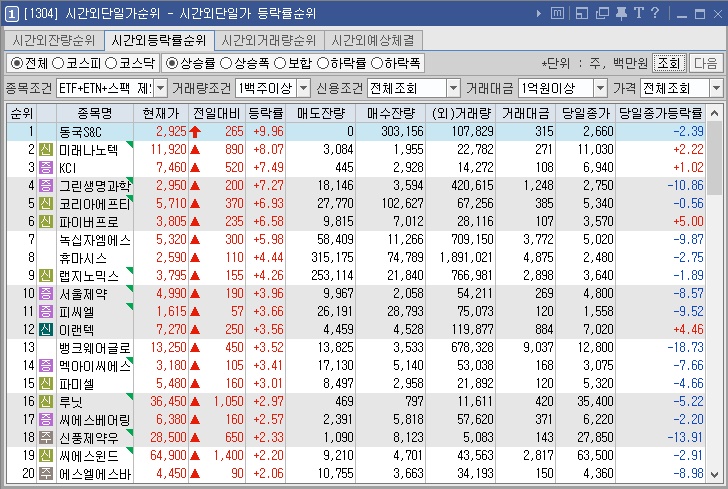Click the 주 badge beside 신풍제약우

click(x=46, y=437)
